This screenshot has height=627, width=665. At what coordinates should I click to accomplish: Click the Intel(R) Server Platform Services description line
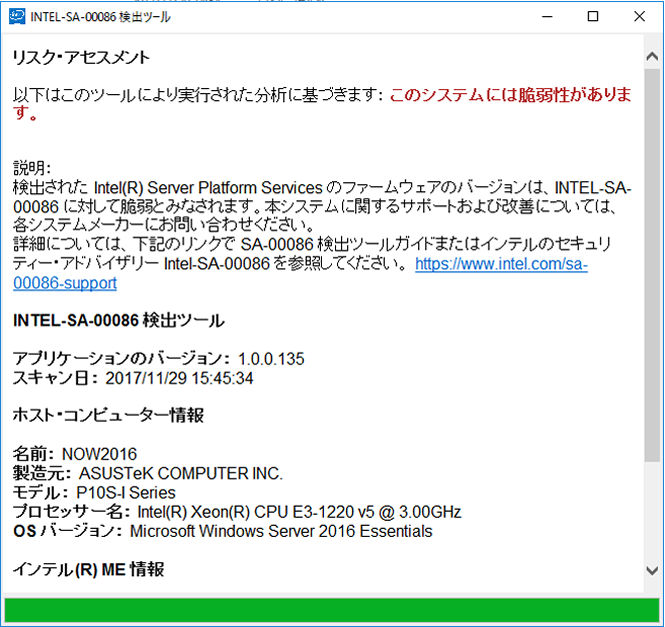pyautogui.click(x=322, y=188)
